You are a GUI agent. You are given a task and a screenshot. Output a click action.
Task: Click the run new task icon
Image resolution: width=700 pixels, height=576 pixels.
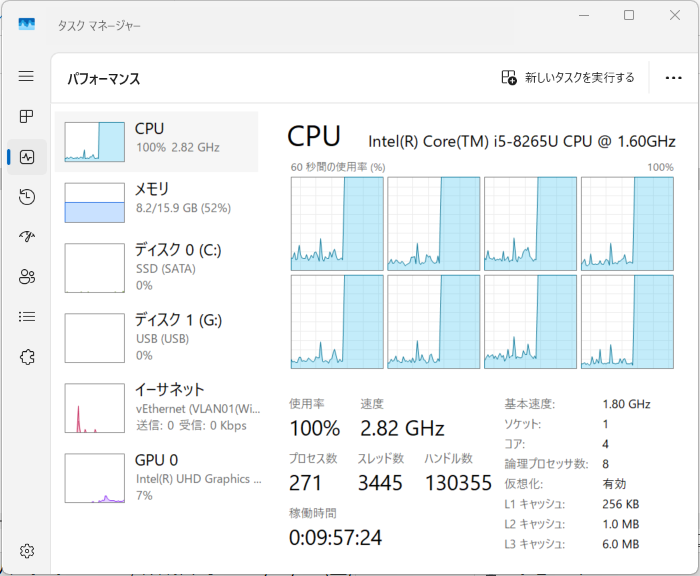tap(508, 78)
